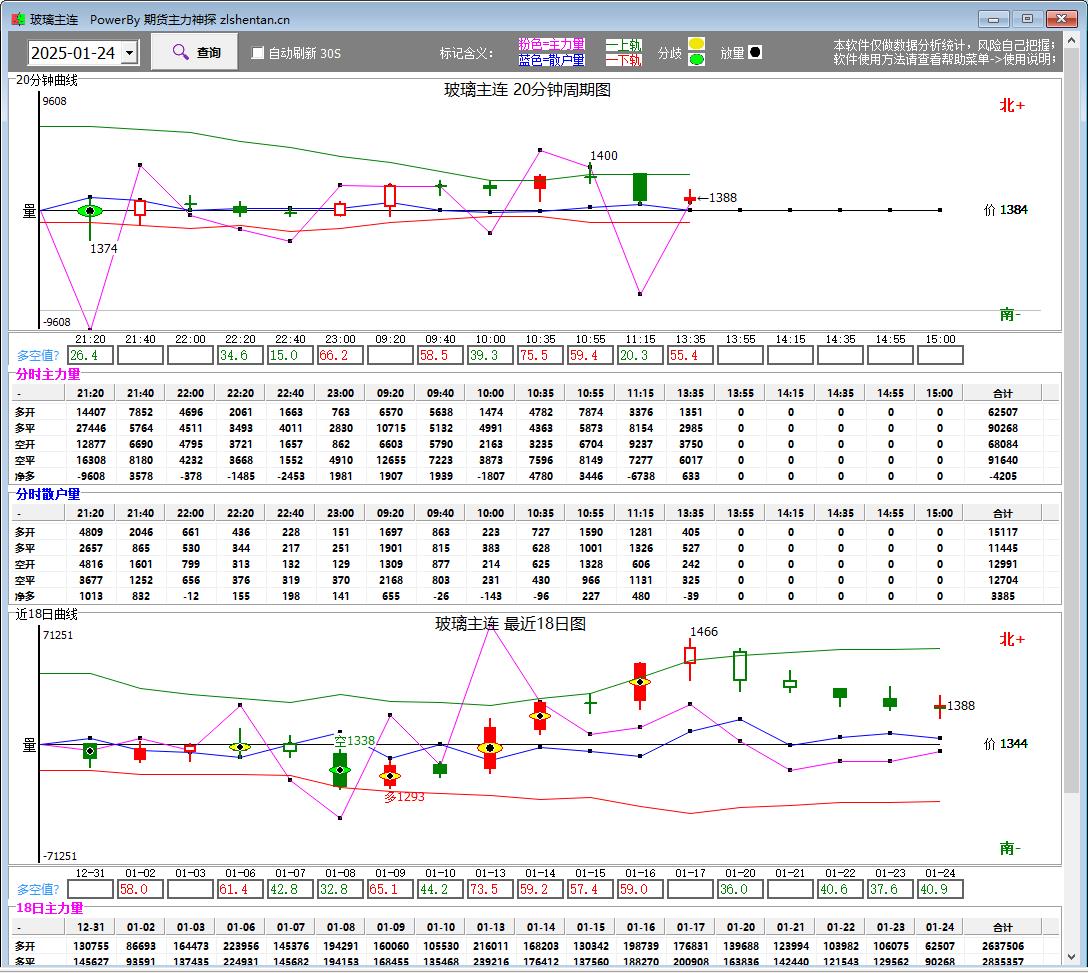Open the date dropdown arrow
The image size is (1088, 973).
pyautogui.click(x=130, y=53)
